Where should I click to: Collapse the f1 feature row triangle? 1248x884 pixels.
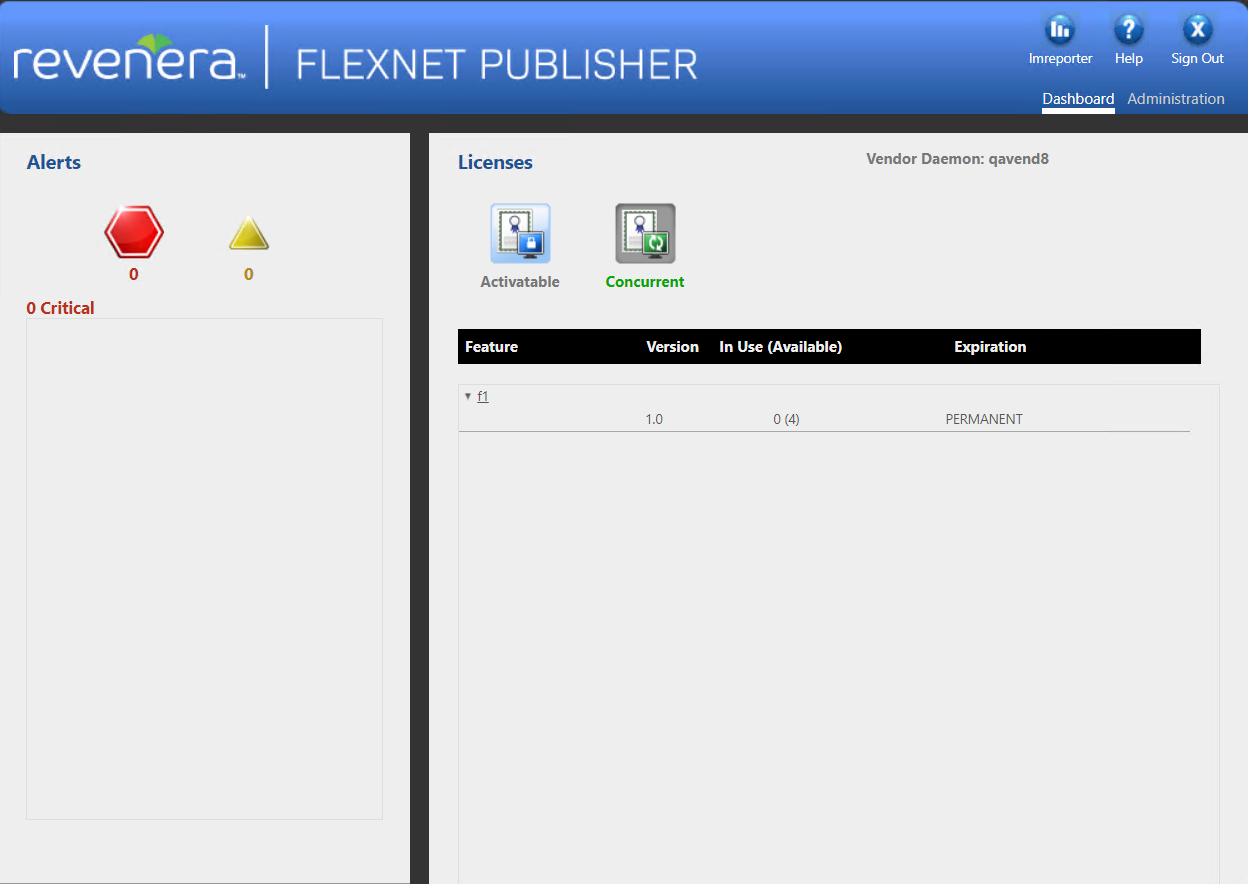pos(468,396)
